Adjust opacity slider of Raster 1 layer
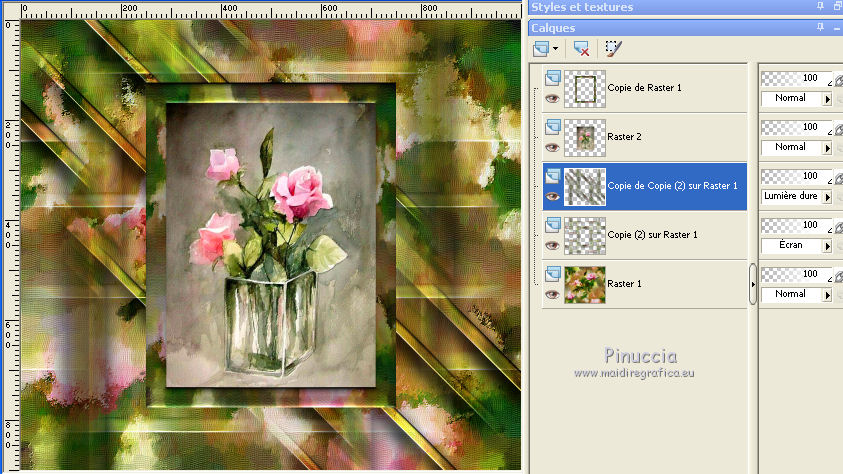843x474 pixels. pyautogui.click(x=796, y=274)
